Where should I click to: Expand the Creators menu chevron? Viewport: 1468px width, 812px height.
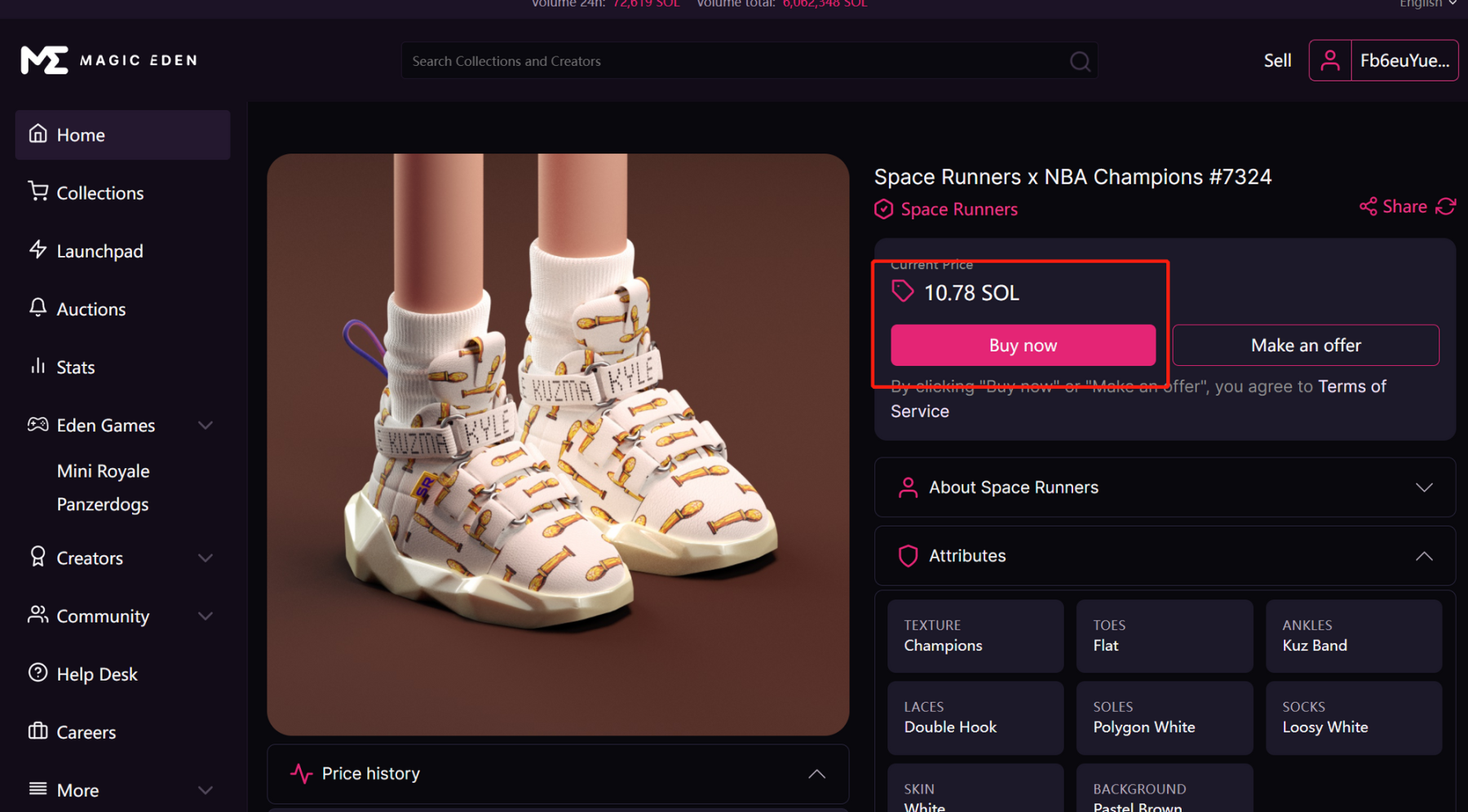pos(206,558)
